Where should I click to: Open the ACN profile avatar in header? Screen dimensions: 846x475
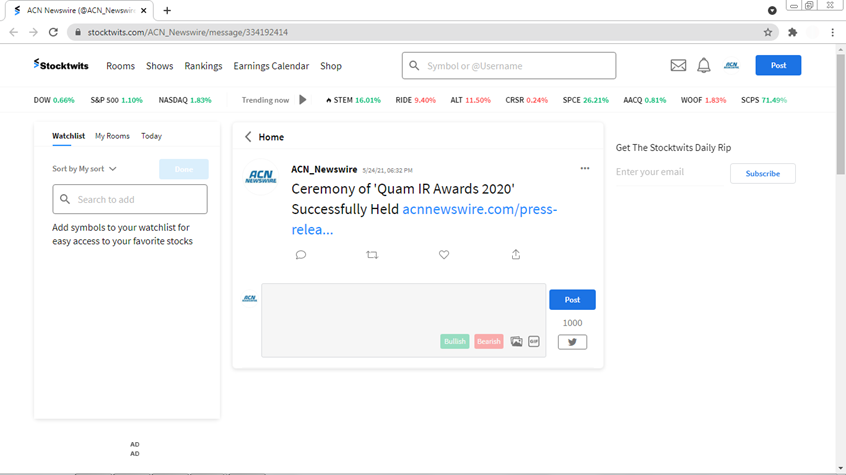731,65
